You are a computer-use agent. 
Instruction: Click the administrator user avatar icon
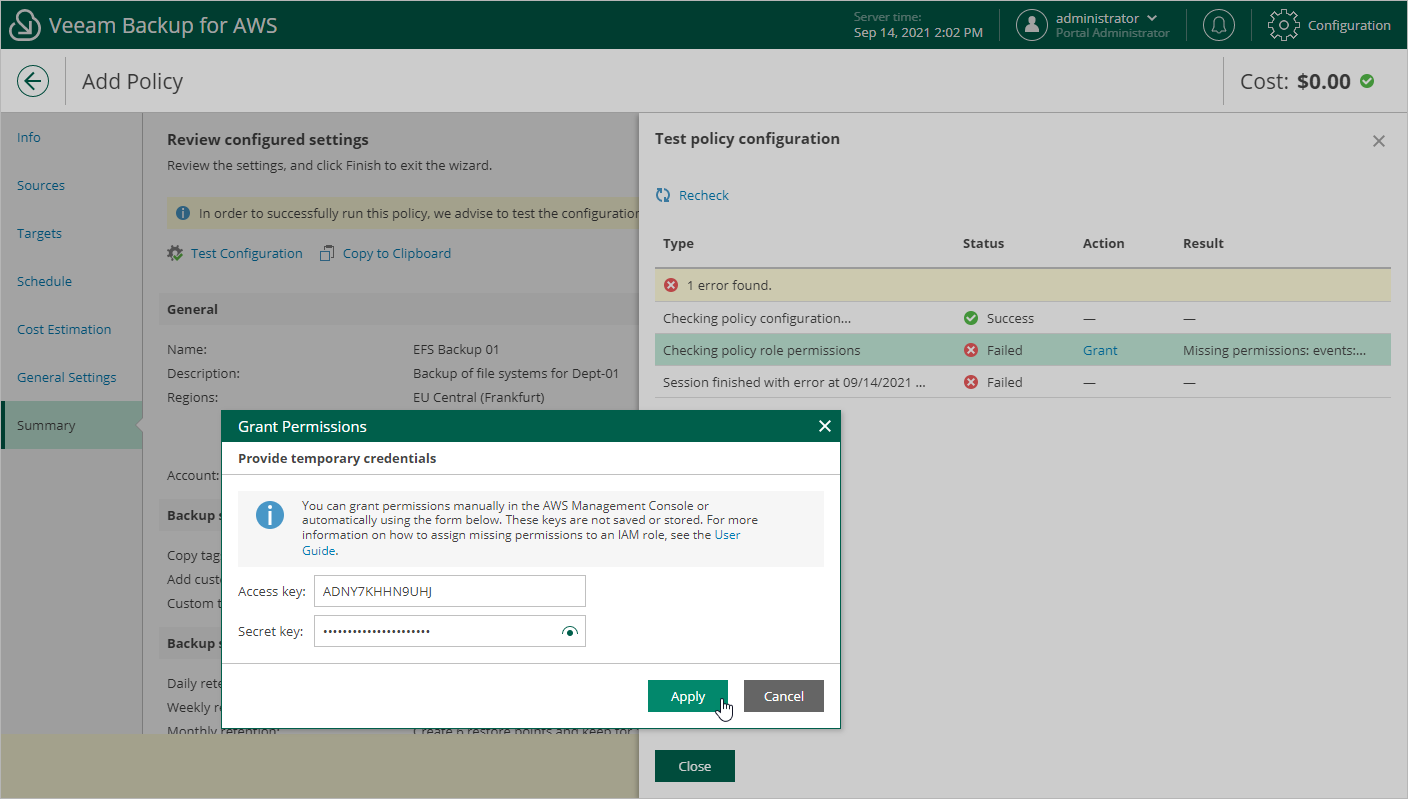(x=1032, y=25)
